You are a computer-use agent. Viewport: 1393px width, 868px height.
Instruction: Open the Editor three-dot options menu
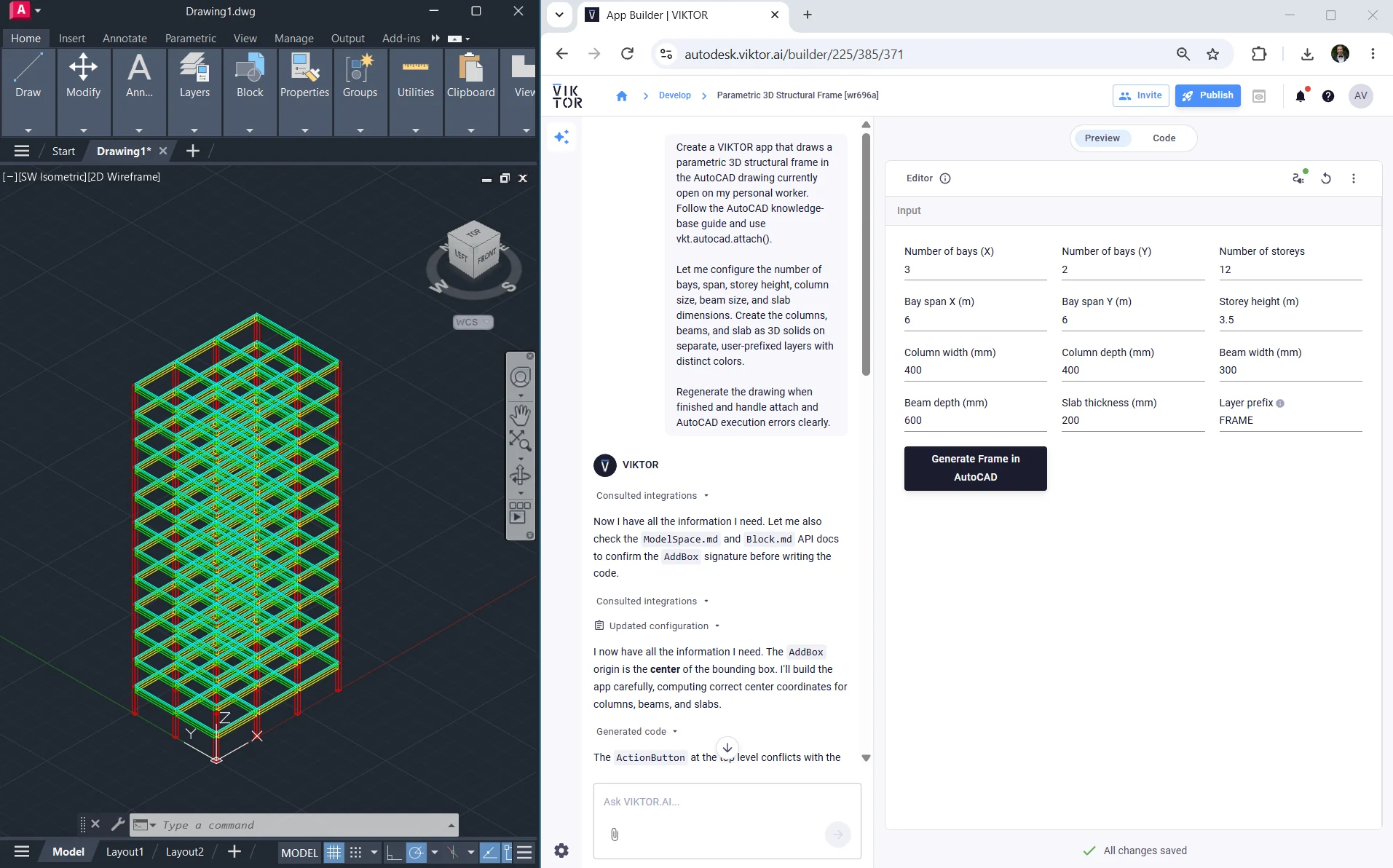[x=1354, y=178]
